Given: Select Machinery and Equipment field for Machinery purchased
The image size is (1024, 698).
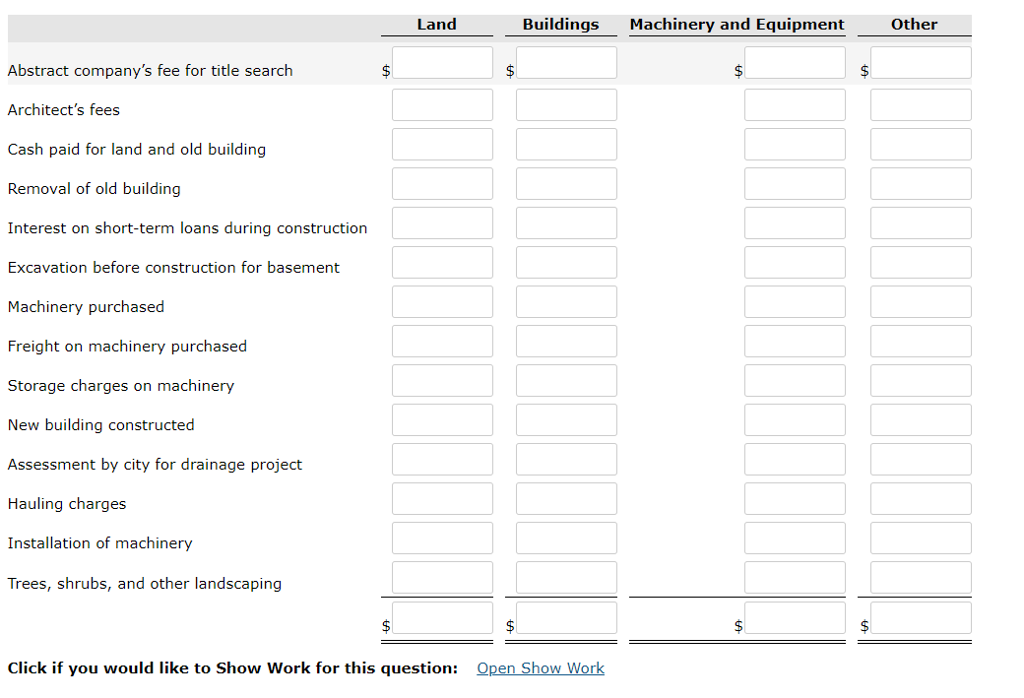Looking at the screenshot, I should 794,301.
